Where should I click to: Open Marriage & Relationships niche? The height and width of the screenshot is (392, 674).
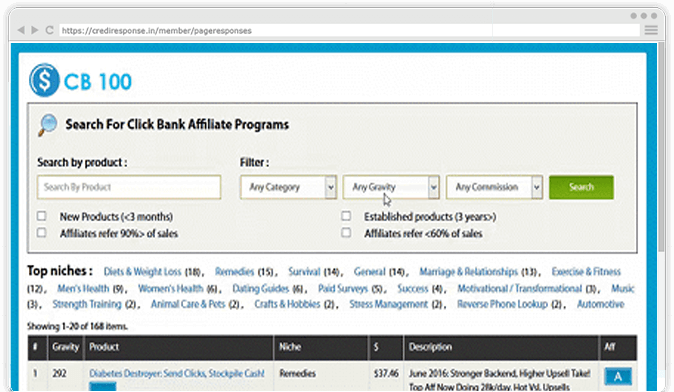coord(469,272)
